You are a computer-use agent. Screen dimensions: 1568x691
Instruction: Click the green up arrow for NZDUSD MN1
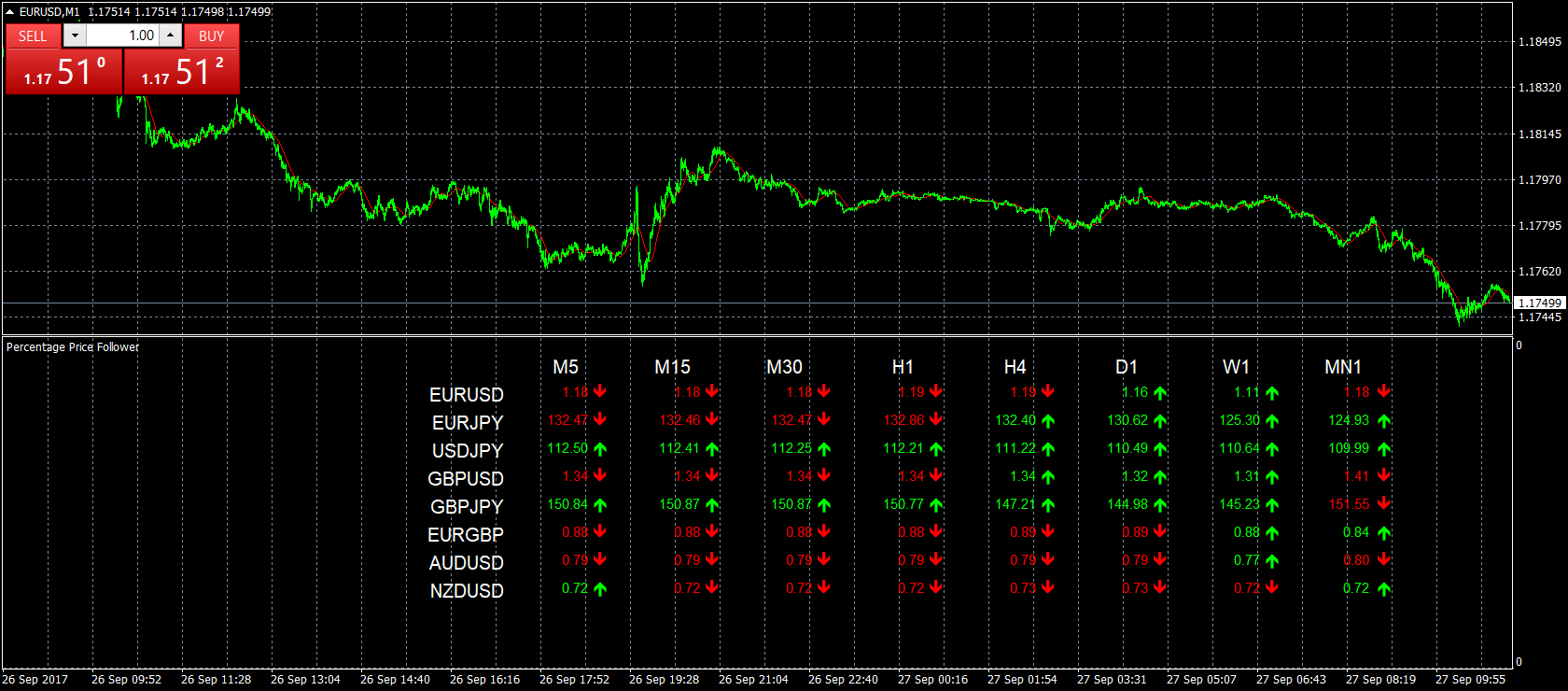(x=1384, y=589)
